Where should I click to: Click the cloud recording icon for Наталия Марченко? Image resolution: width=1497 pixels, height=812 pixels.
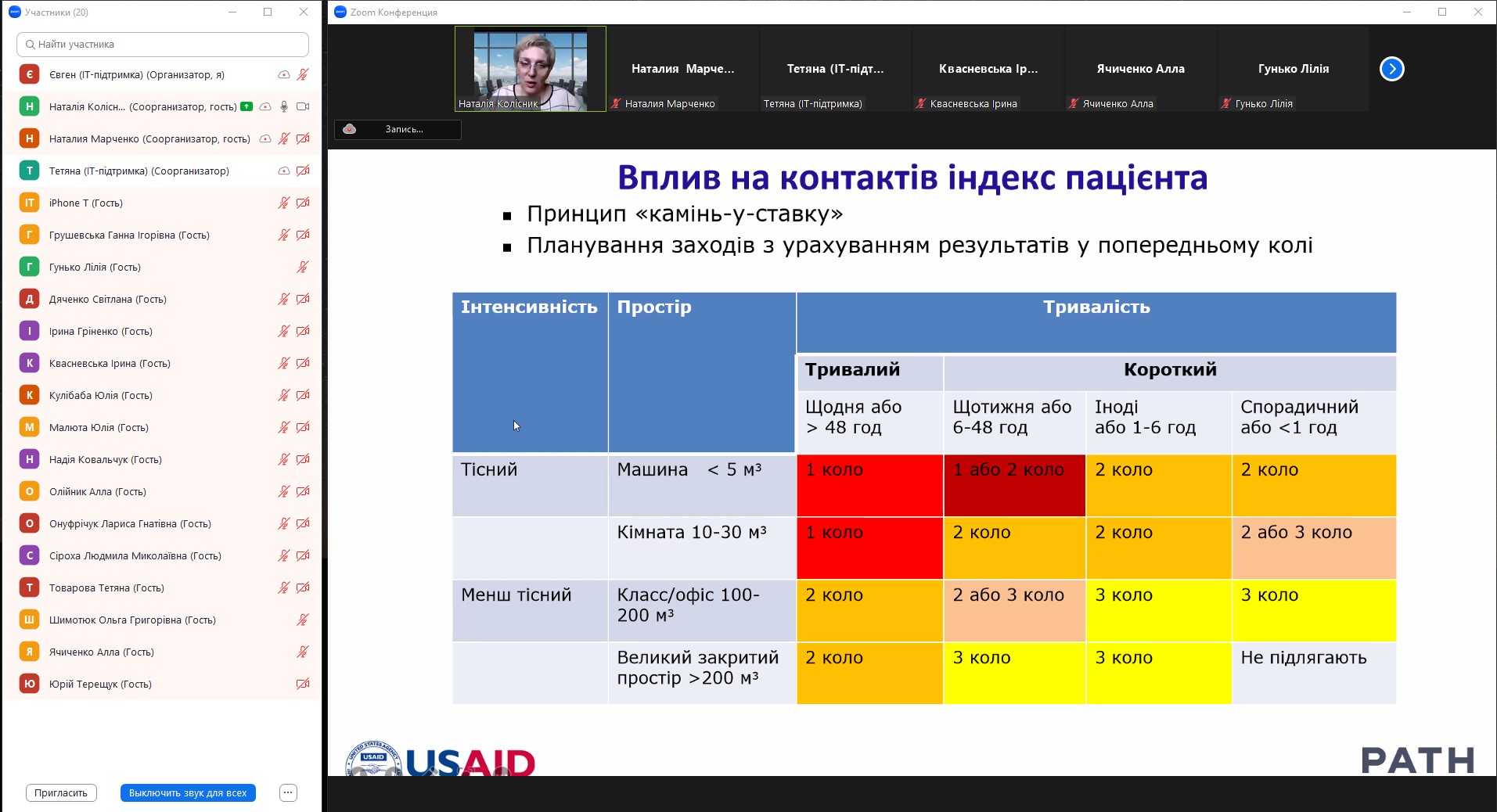click(x=265, y=139)
